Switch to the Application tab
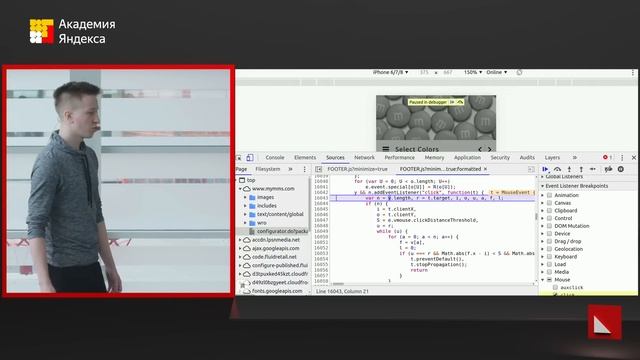 [467, 158]
